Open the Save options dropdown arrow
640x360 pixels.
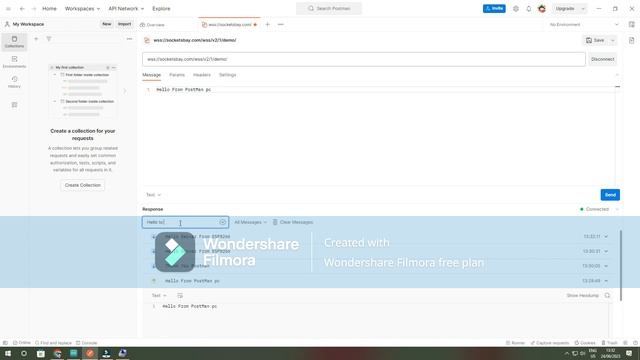pos(613,40)
